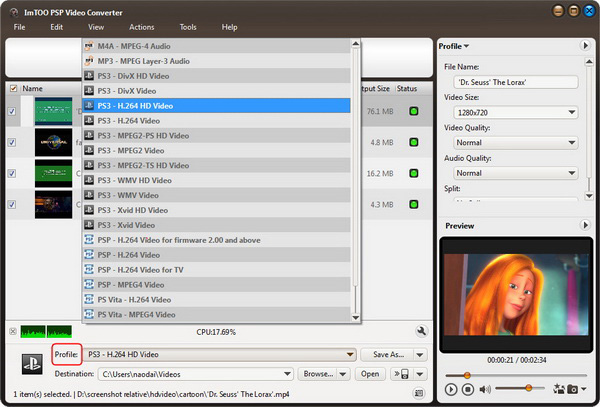This screenshot has width=600, height=407.
Task: Open the Video Size 1280x720 dropdown
Action: pos(516,112)
